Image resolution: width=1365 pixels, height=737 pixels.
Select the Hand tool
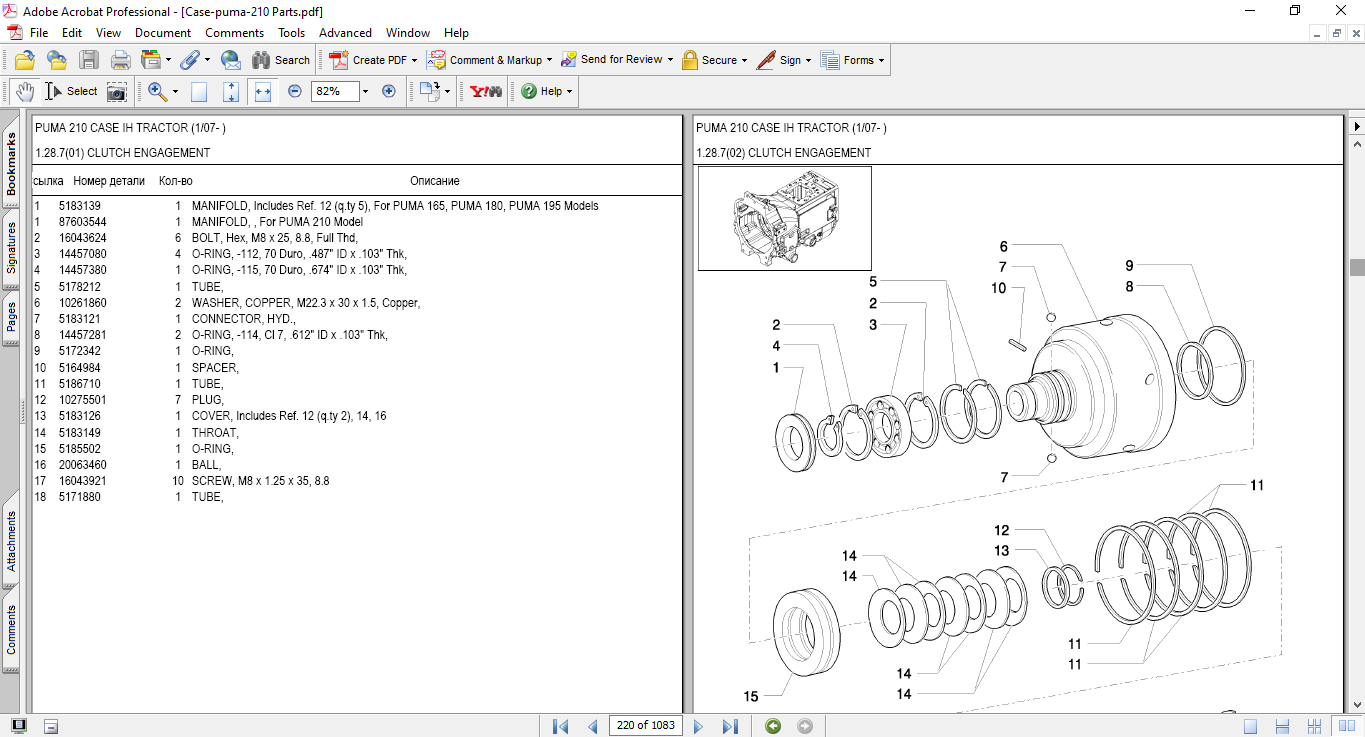coord(24,91)
